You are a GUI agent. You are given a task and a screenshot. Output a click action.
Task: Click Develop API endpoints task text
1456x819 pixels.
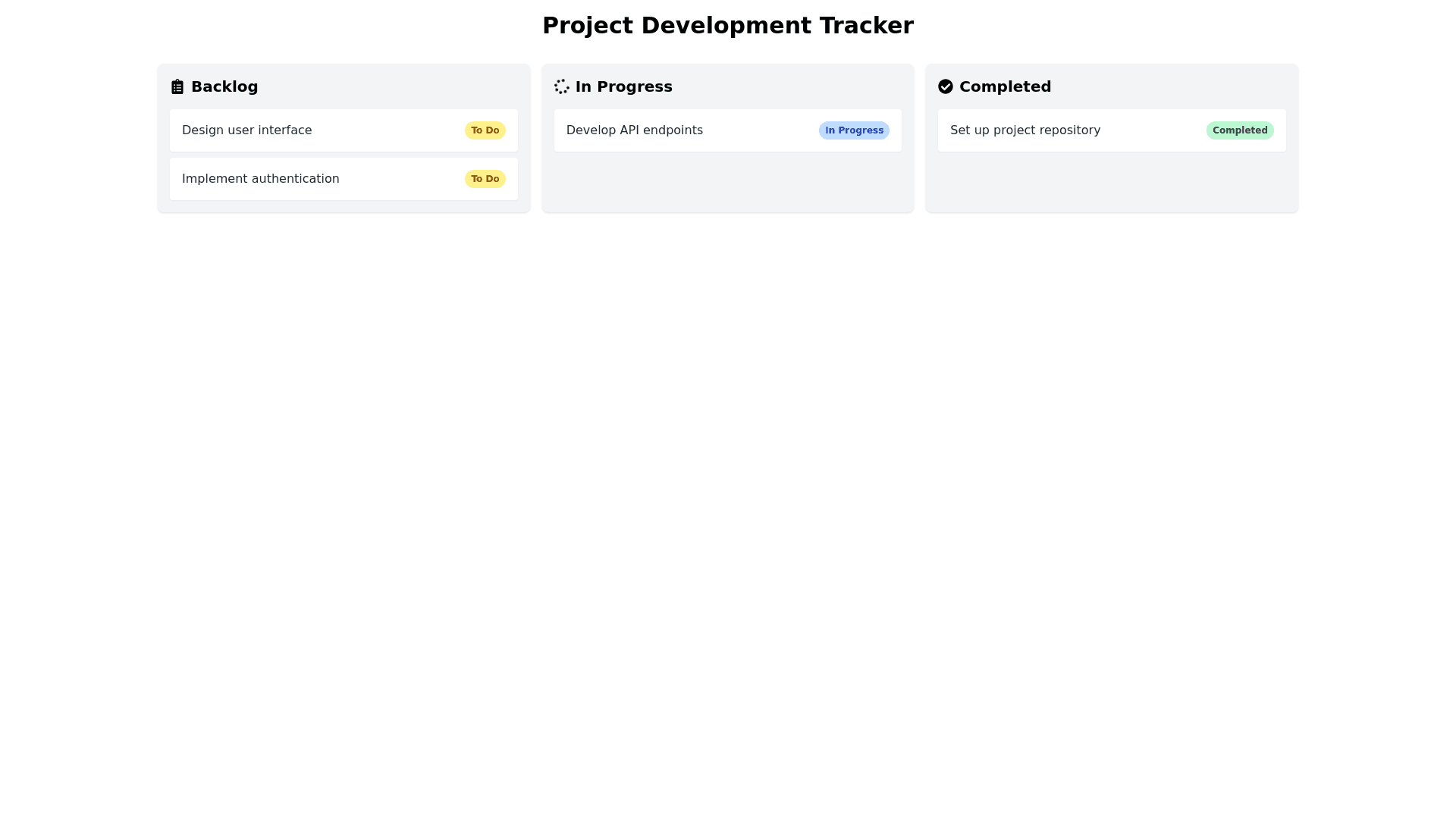click(x=634, y=130)
